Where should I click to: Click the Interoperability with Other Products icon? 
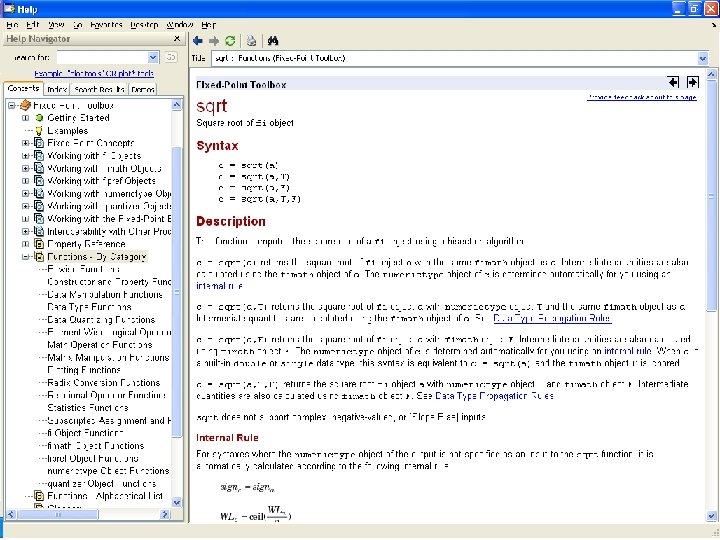coord(39,231)
